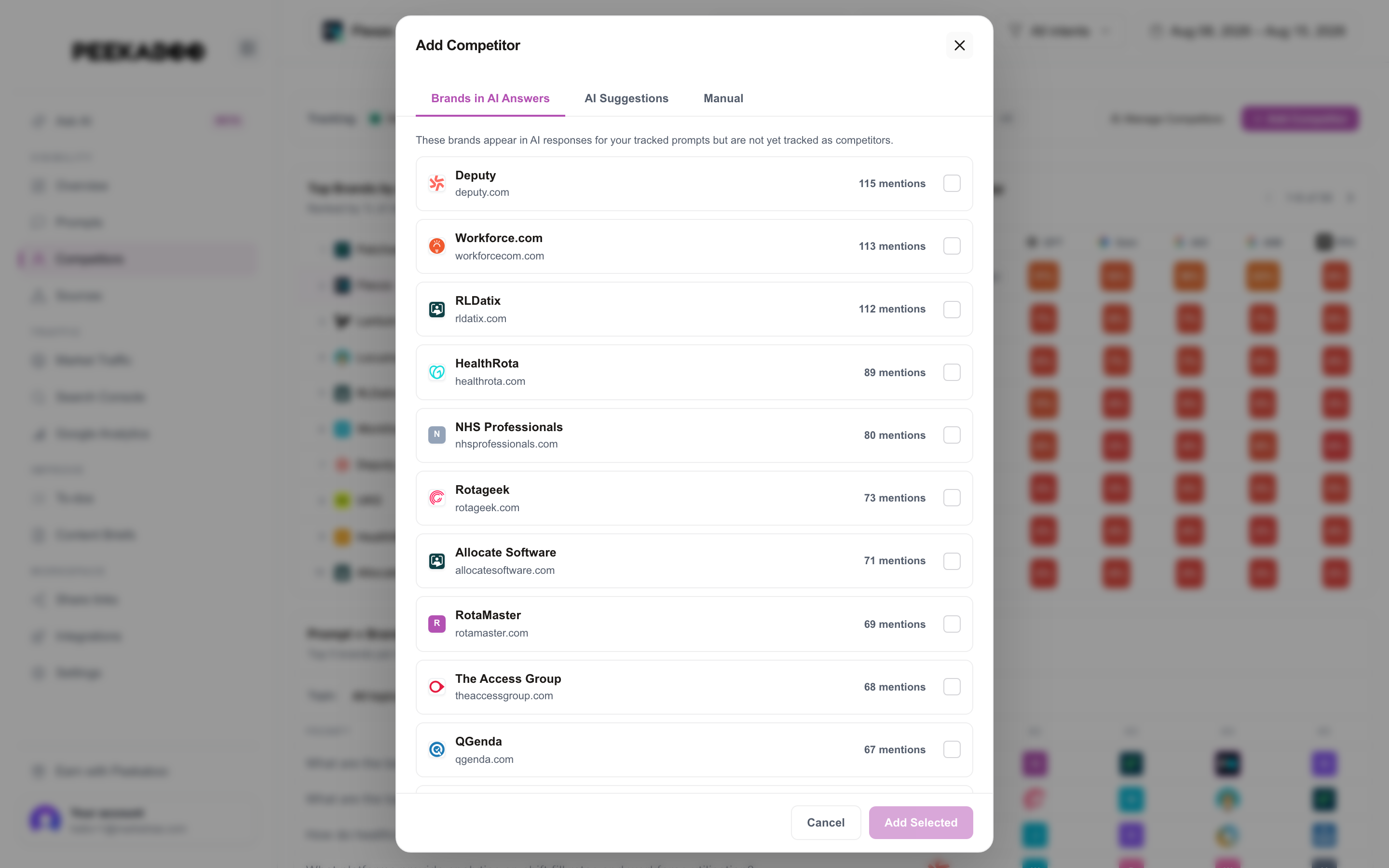
Task: Click the 'RotaMaster' brand name
Action: click(488, 615)
